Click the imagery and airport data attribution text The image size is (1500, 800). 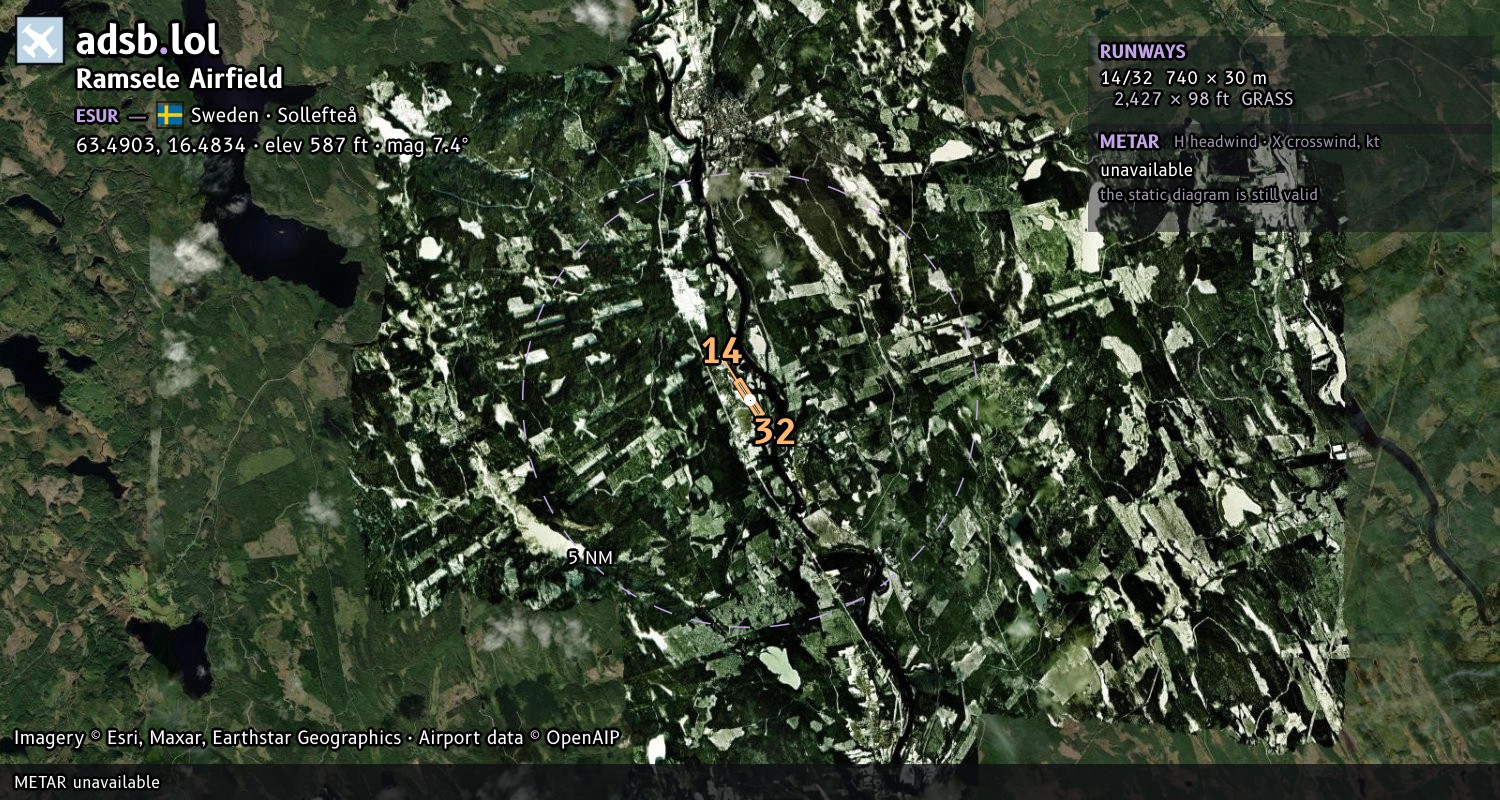317,738
